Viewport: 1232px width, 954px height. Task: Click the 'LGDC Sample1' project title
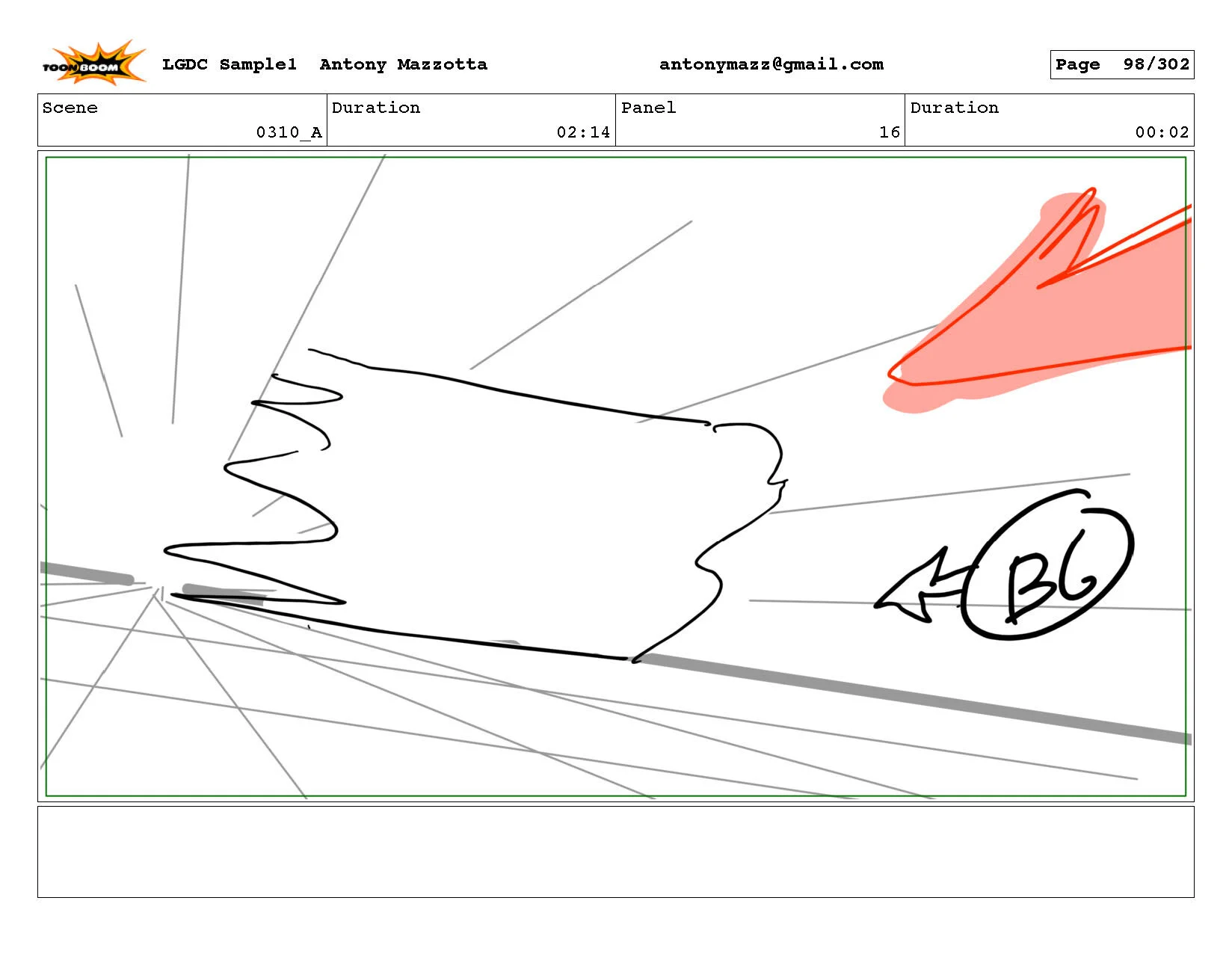[230, 64]
